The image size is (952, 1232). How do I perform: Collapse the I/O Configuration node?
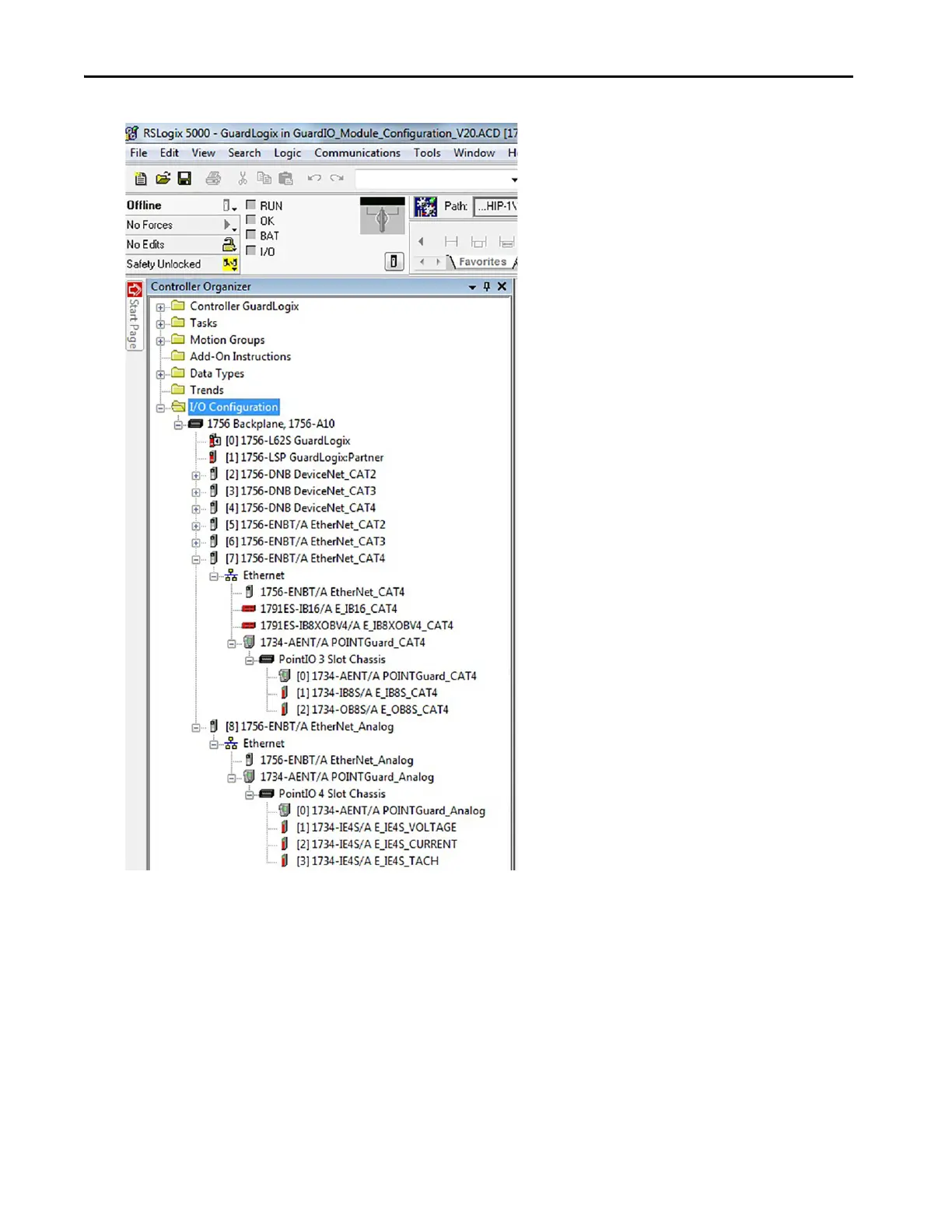pos(161,408)
